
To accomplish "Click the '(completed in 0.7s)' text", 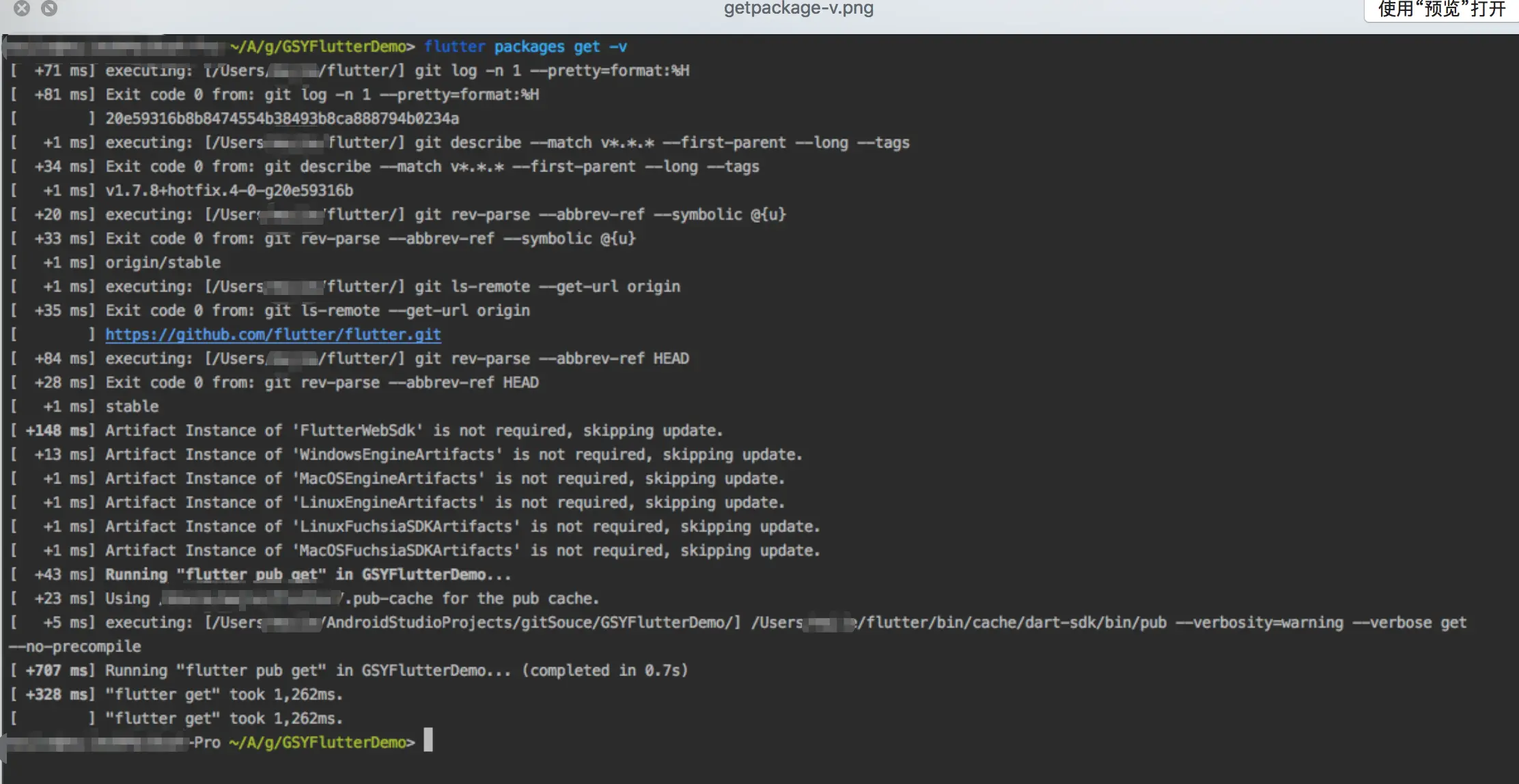I will tap(604, 671).
